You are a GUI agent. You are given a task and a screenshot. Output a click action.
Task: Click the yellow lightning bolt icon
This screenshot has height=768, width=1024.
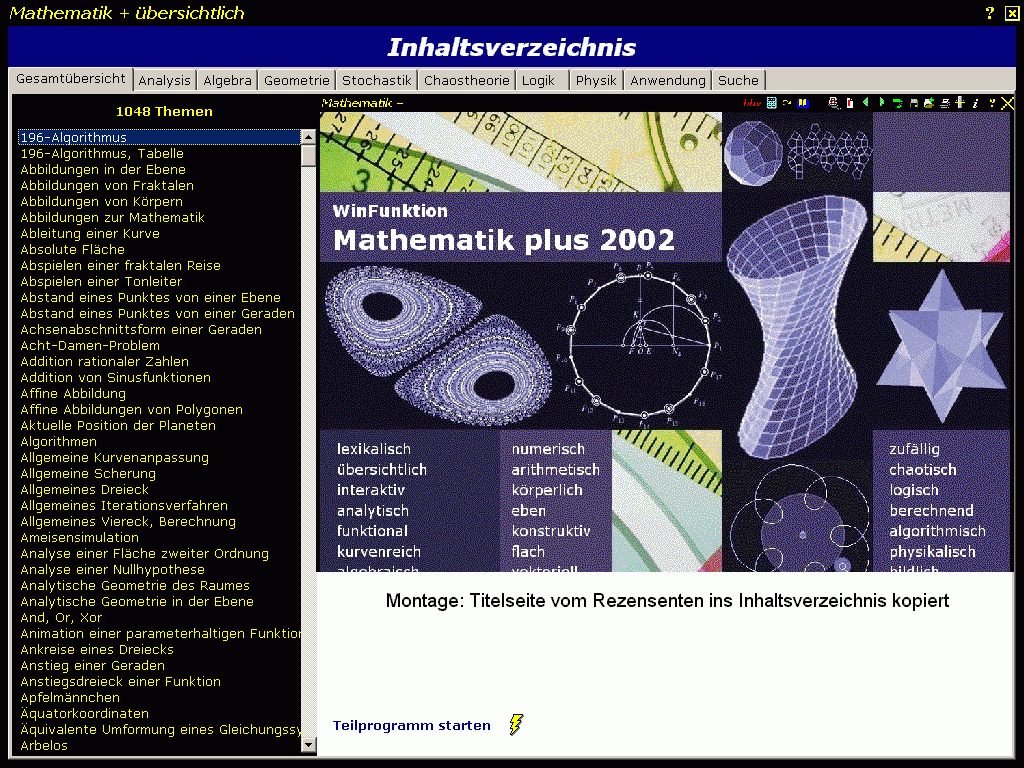coord(516,725)
